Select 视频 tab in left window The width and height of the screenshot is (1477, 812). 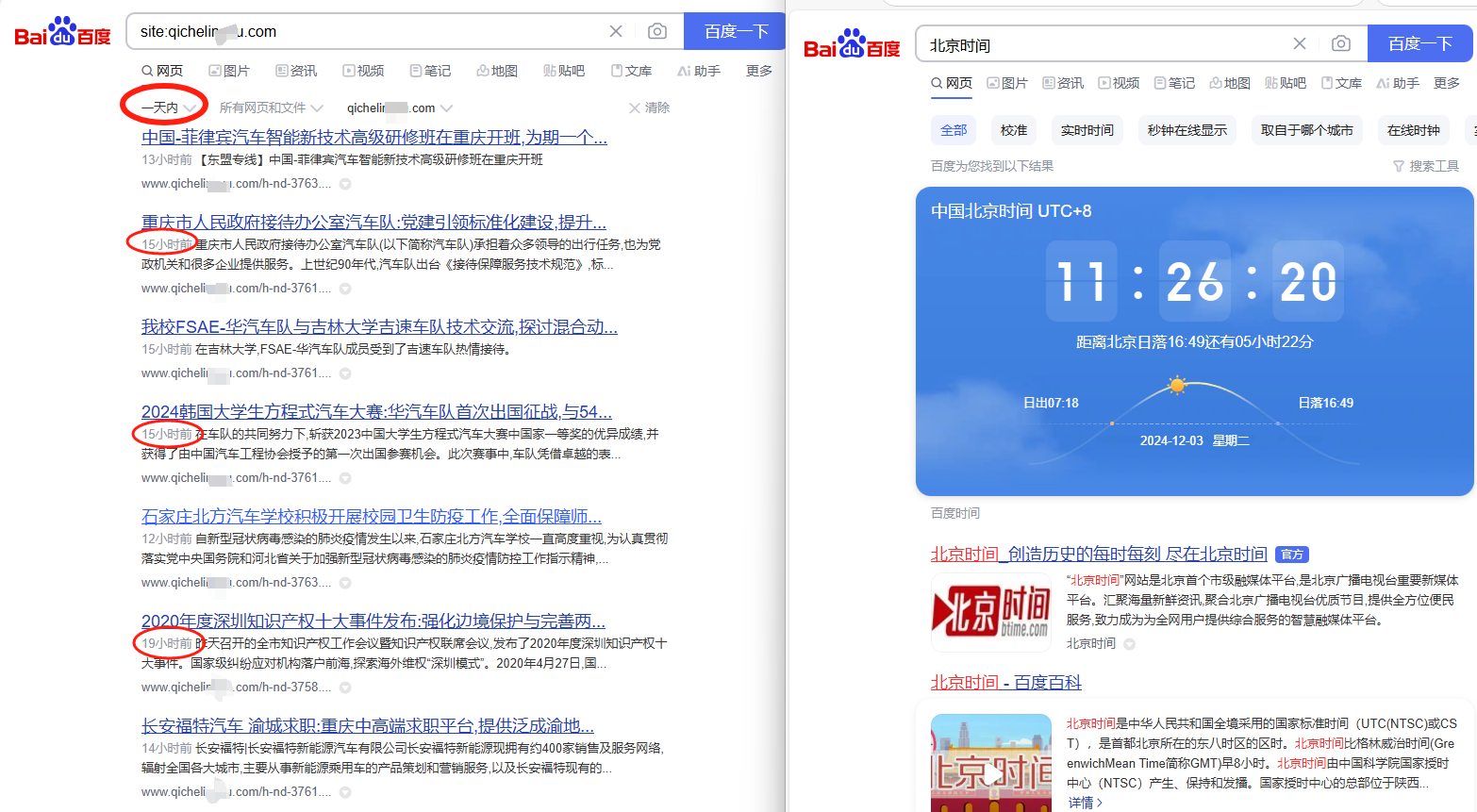(x=363, y=71)
